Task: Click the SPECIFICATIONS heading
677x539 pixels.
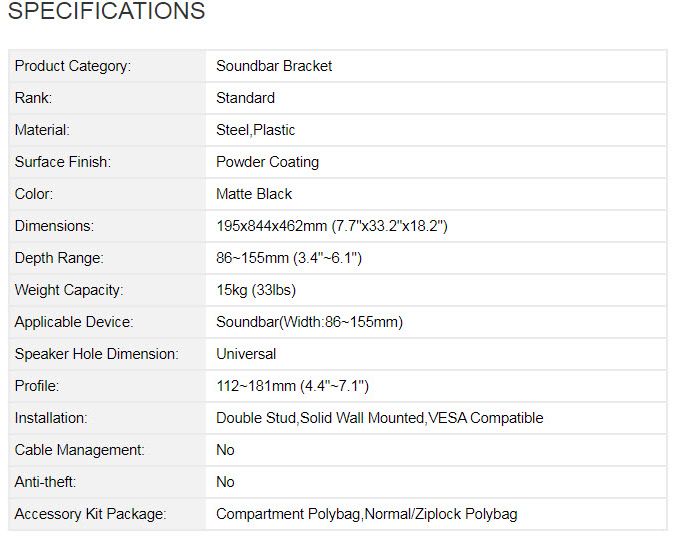Action: 106,12
